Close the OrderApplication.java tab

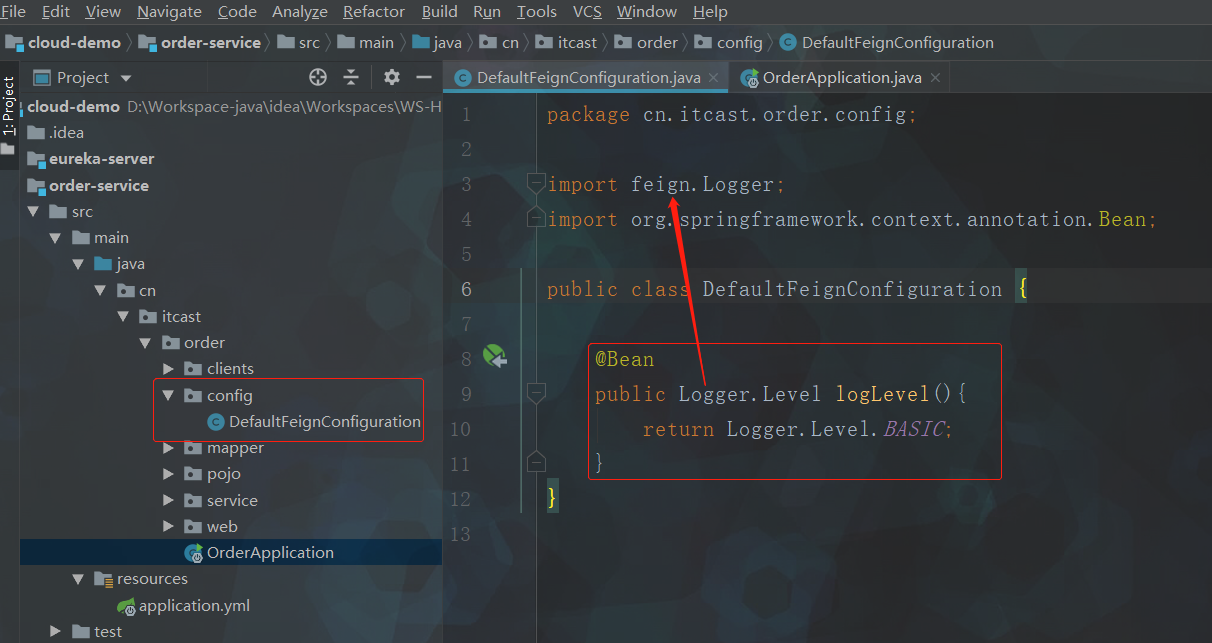[934, 77]
